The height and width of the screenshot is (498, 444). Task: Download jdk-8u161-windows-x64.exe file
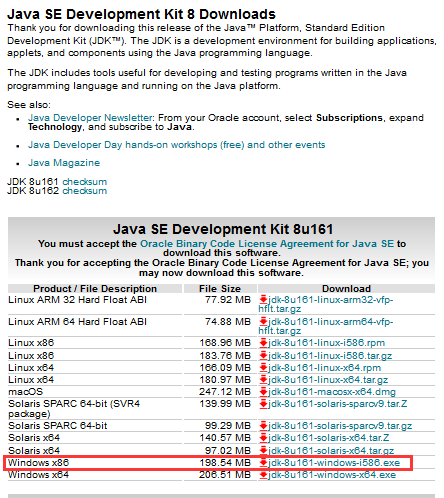(332, 475)
